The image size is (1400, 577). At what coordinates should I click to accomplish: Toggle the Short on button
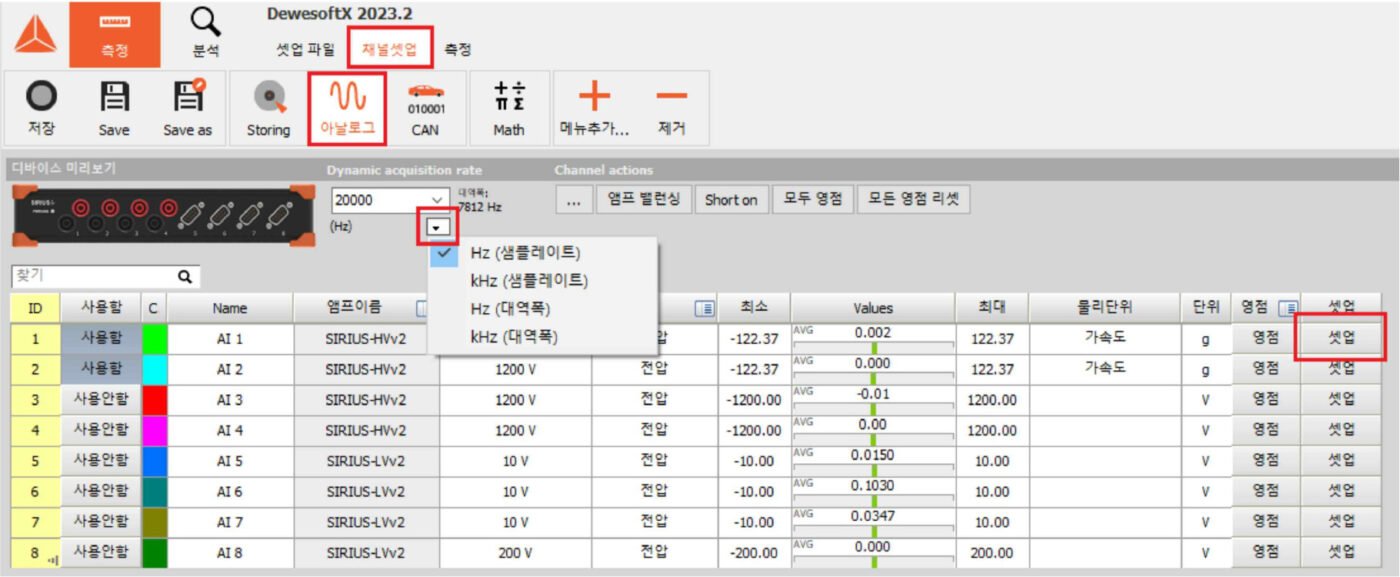730,200
